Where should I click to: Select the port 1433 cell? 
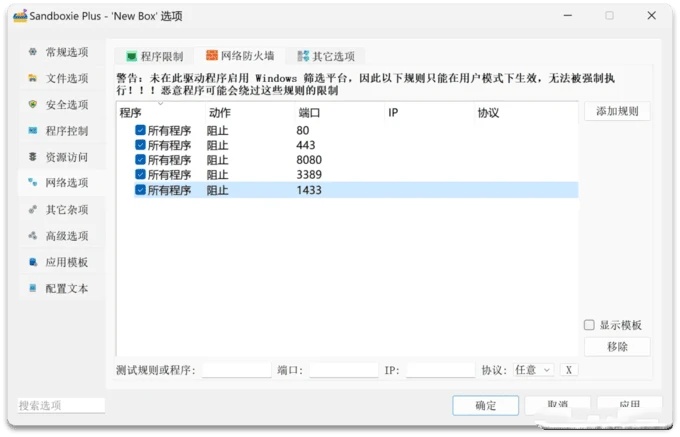[x=309, y=189]
